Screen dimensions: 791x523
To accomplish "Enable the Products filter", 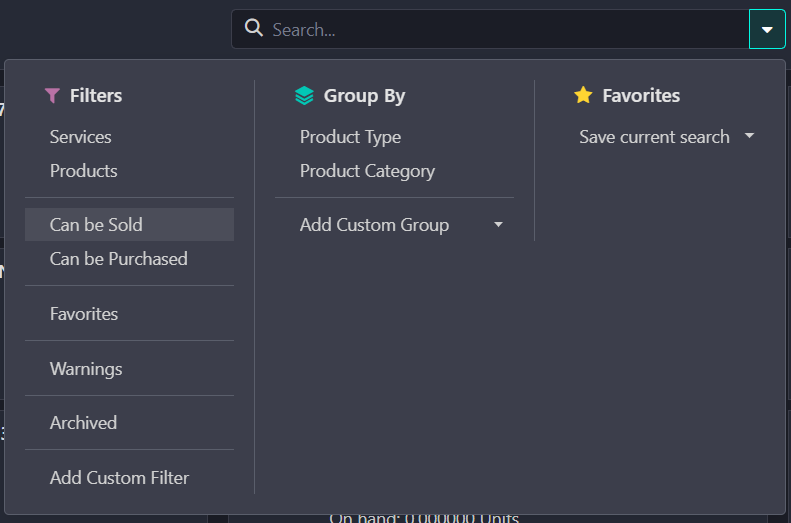I will 84,171.
